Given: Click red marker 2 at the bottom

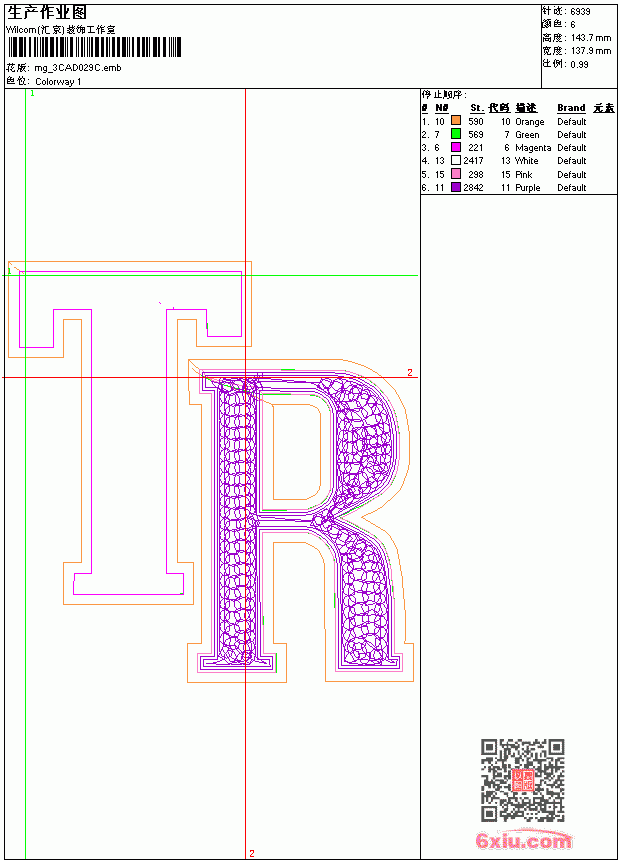Looking at the screenshot, I should tap(252, 853).
